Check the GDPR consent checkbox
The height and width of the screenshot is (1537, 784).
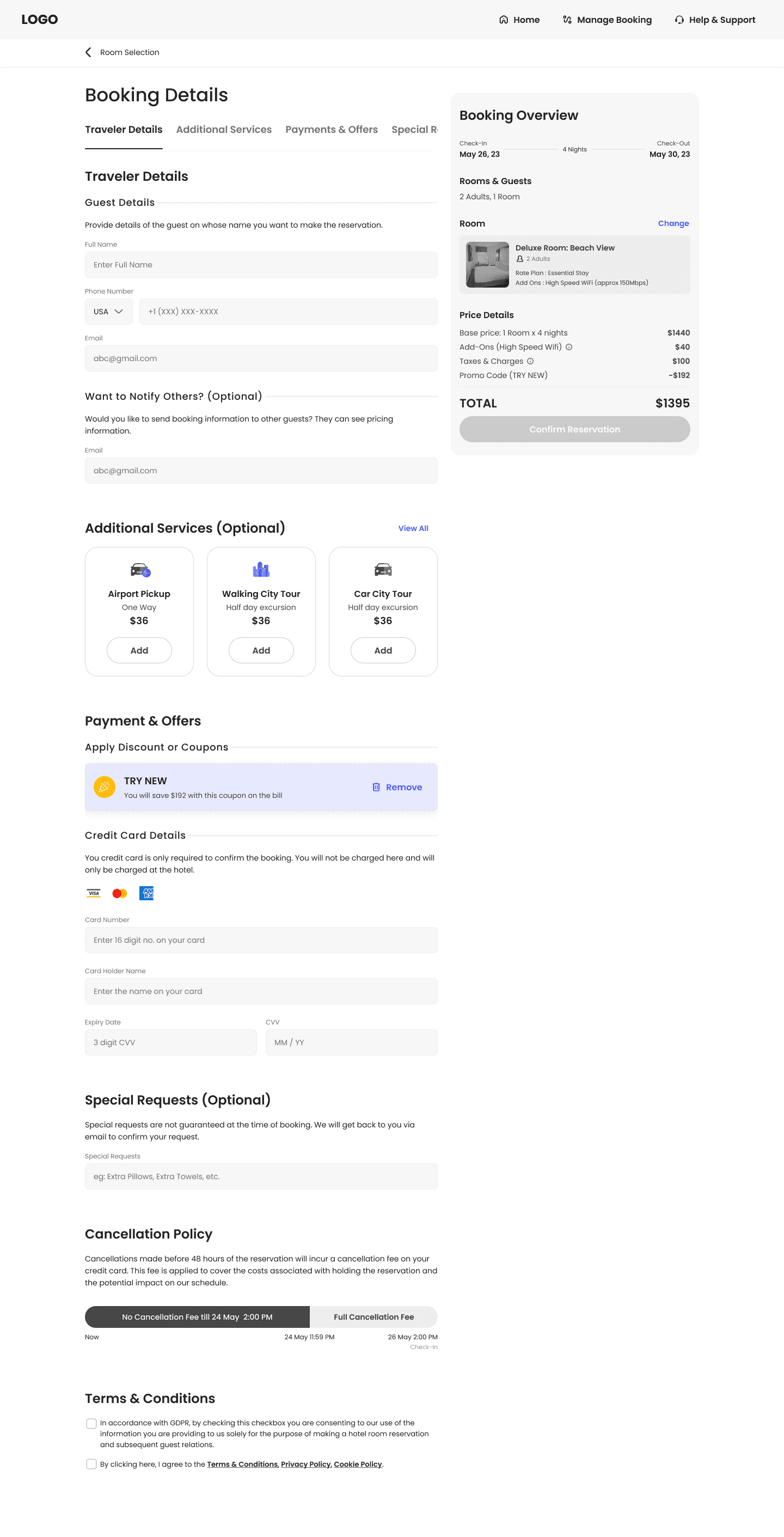91,1424
